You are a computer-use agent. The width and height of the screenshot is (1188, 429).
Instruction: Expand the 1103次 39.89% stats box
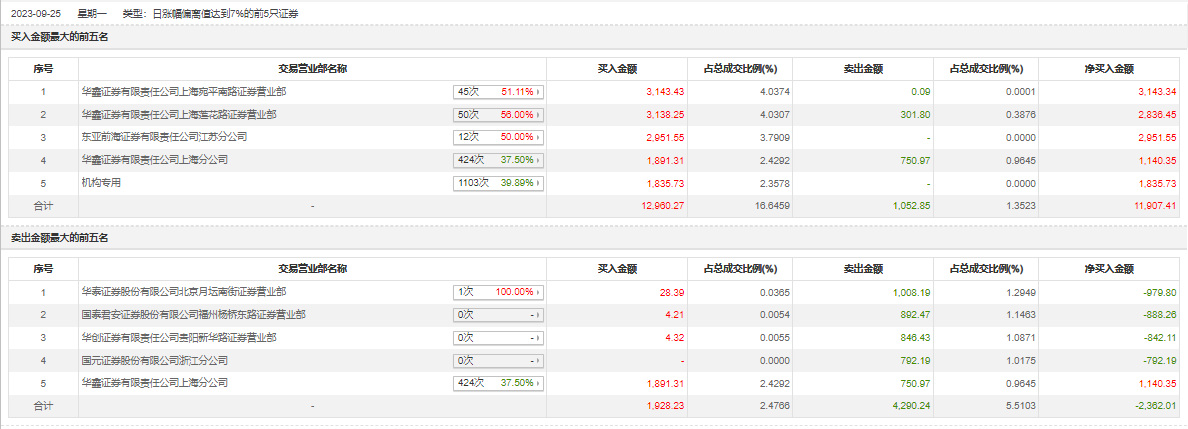click(498, 183)
